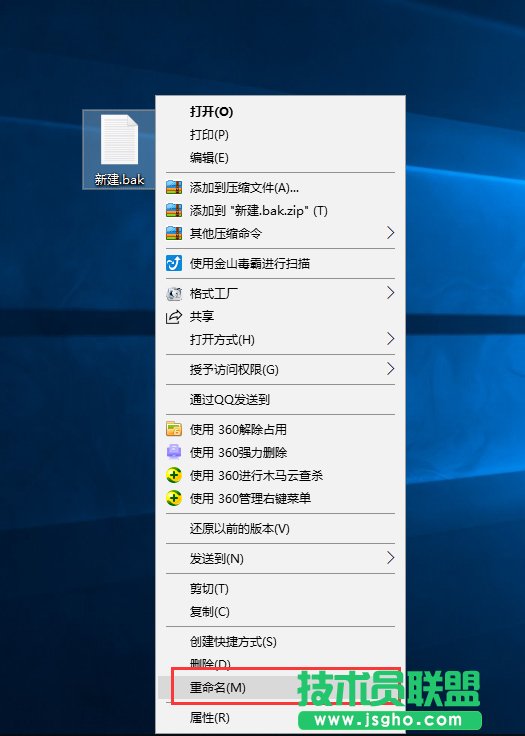The height and width of the screenshot is (736, 525).
Task: Choose 共享 from the context menu
Action: (x=280, y=317)
